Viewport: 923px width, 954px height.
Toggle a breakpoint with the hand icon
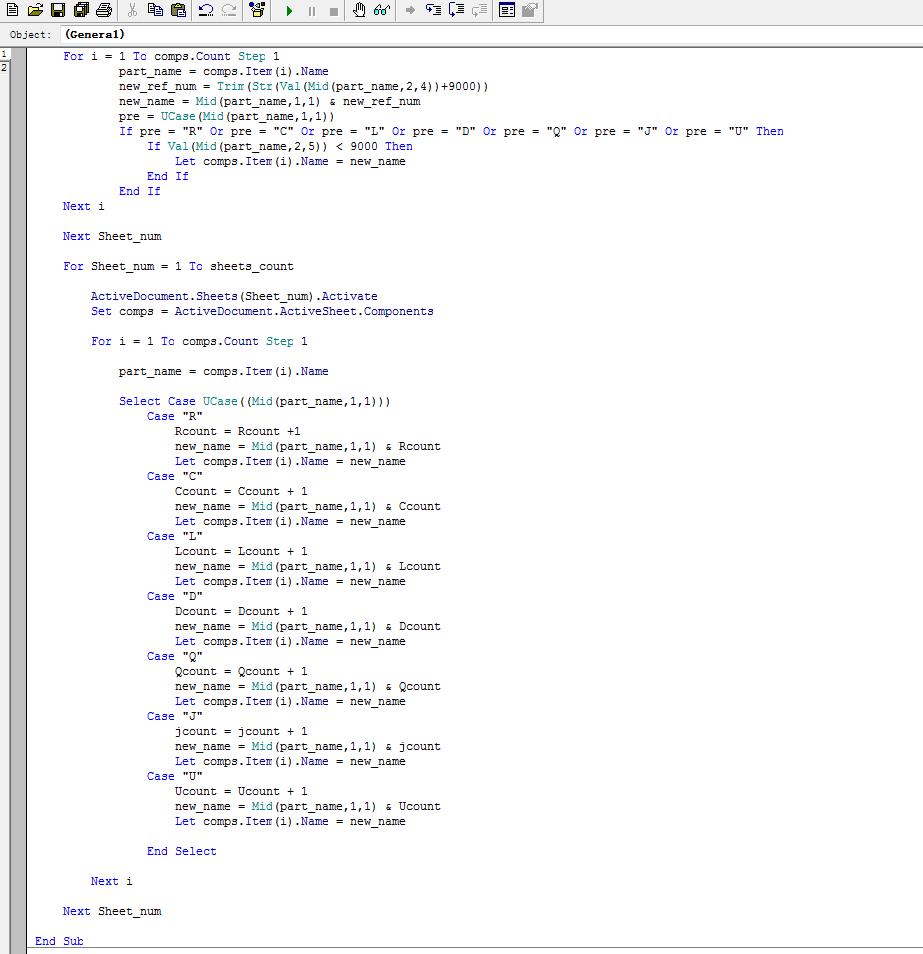[x=359, y=11]
